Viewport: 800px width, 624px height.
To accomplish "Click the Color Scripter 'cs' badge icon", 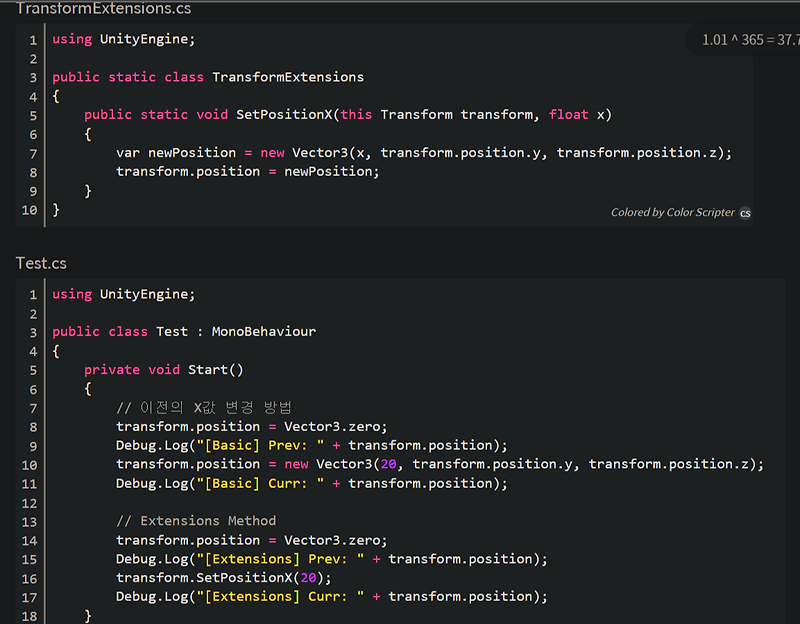I will (745, 213).
